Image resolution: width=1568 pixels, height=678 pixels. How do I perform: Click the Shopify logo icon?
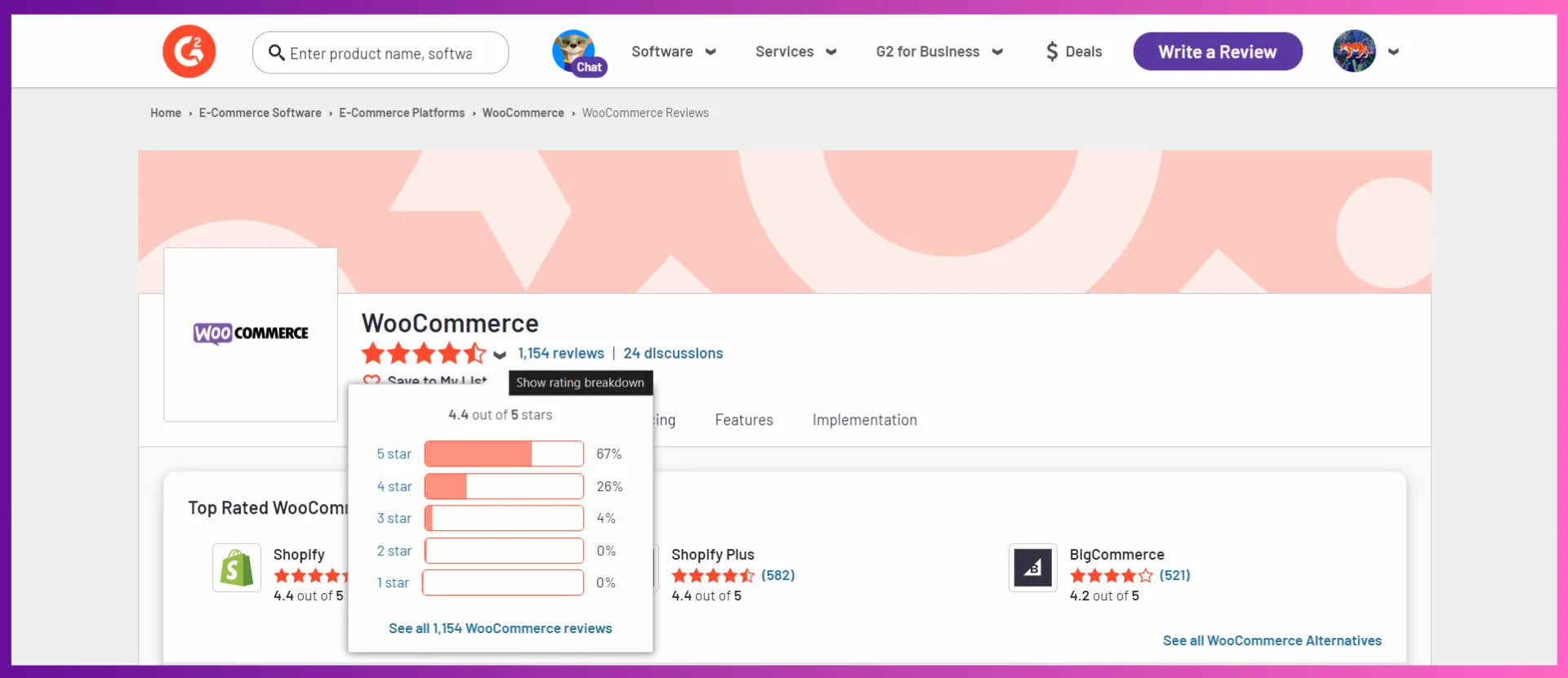(x=237, y=568)
